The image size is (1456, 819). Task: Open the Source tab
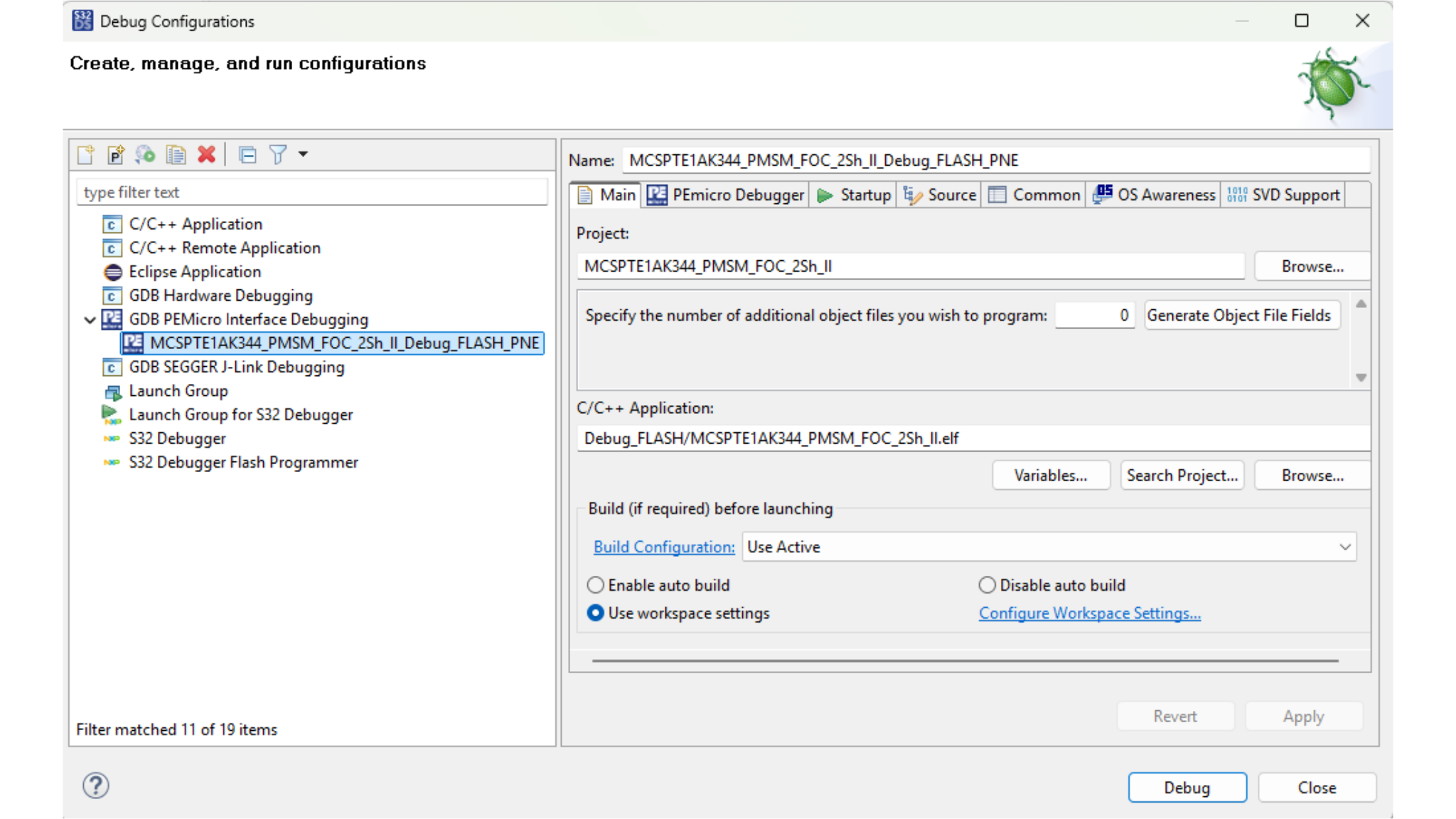coord(940,195)
